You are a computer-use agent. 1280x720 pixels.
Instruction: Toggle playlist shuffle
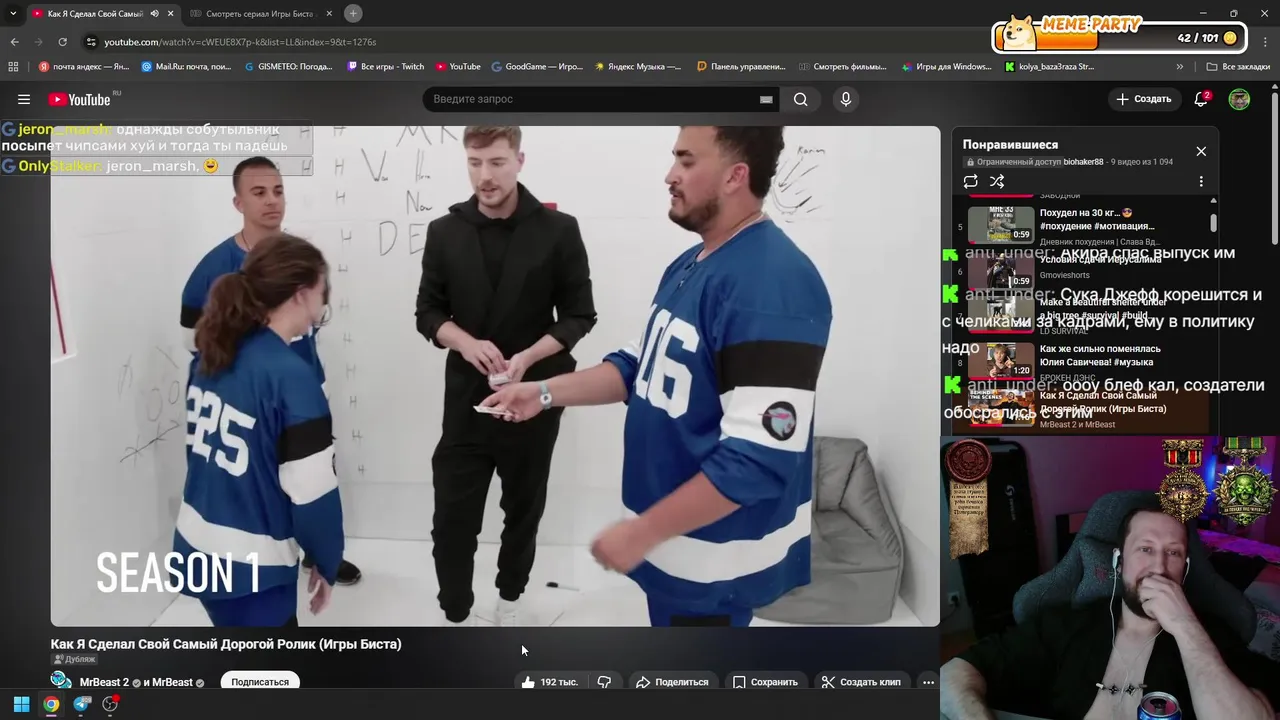point(997,181)
